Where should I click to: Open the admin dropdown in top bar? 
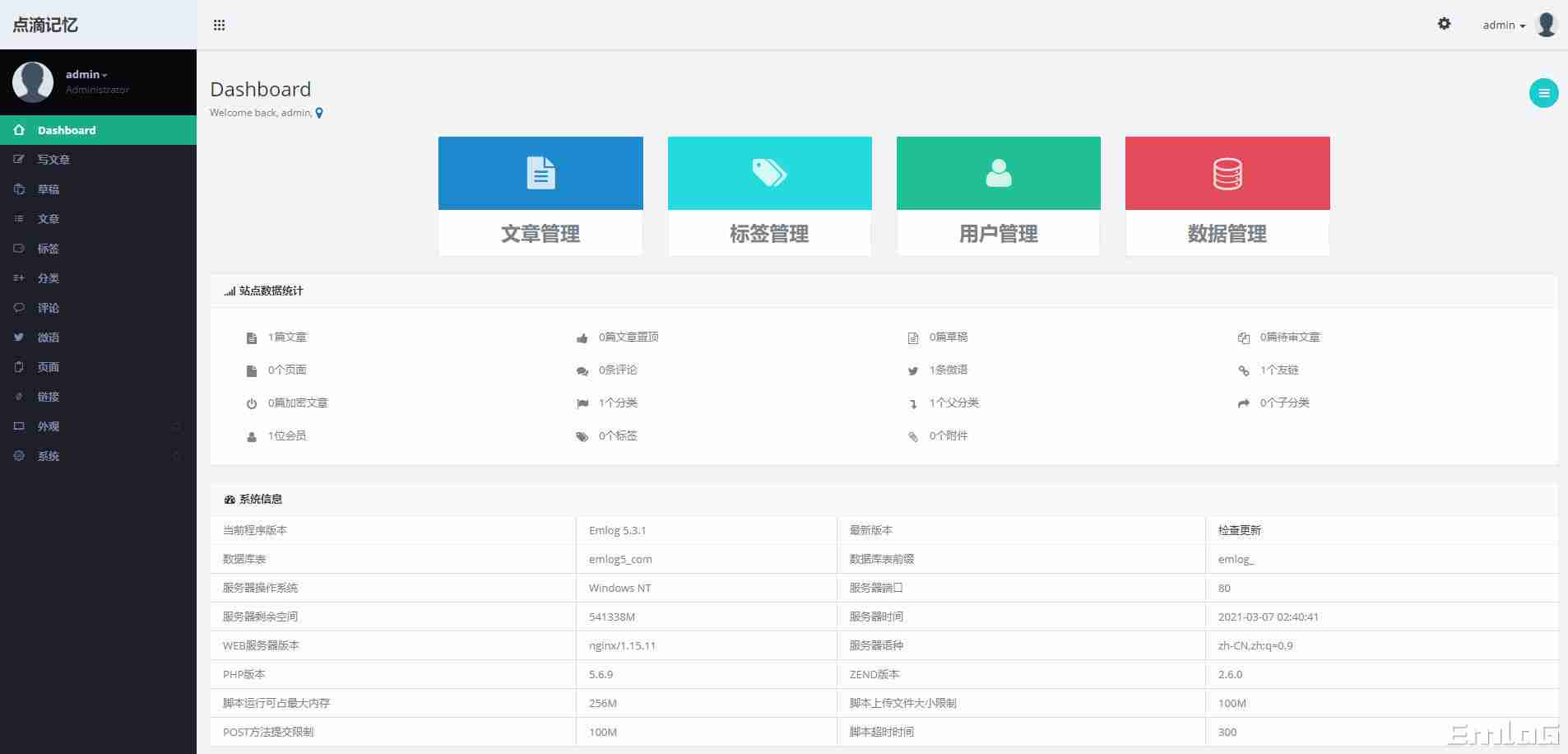1503,26
